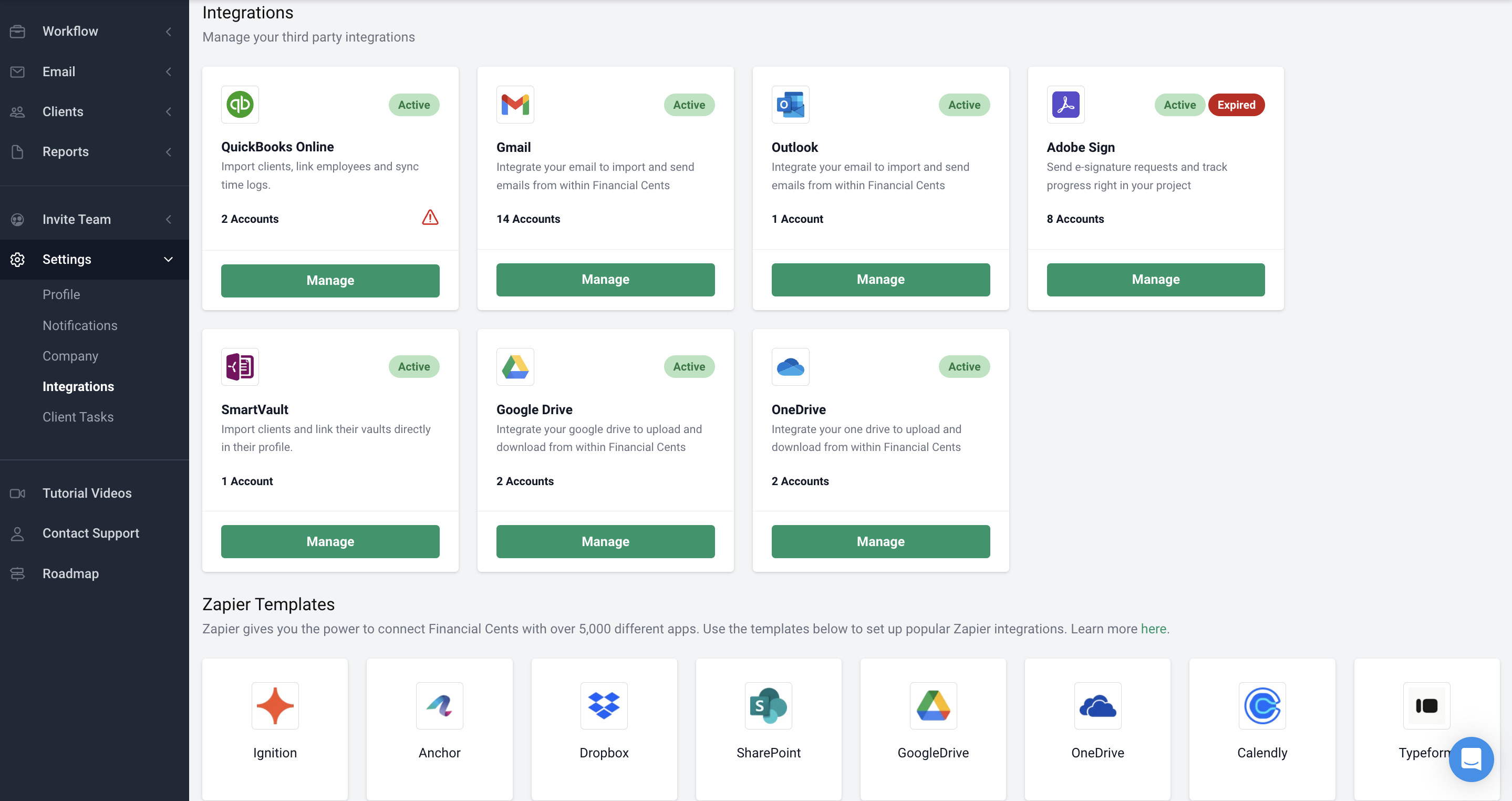The width and height of the screenshot is (1512, 801).
Task: Open the Profile settings page
Action: point(61,294)
